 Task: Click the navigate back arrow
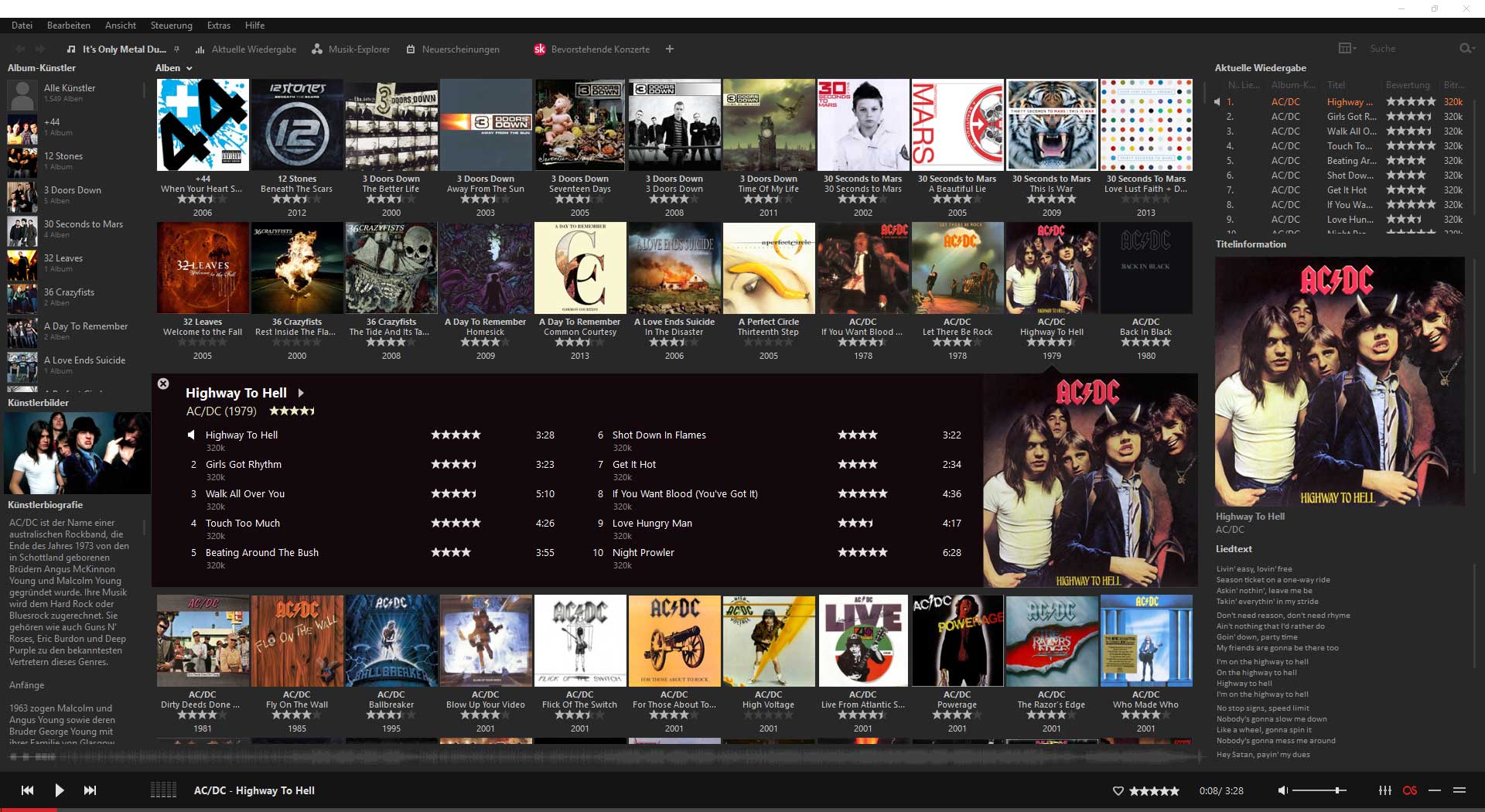tap(20, 49)
